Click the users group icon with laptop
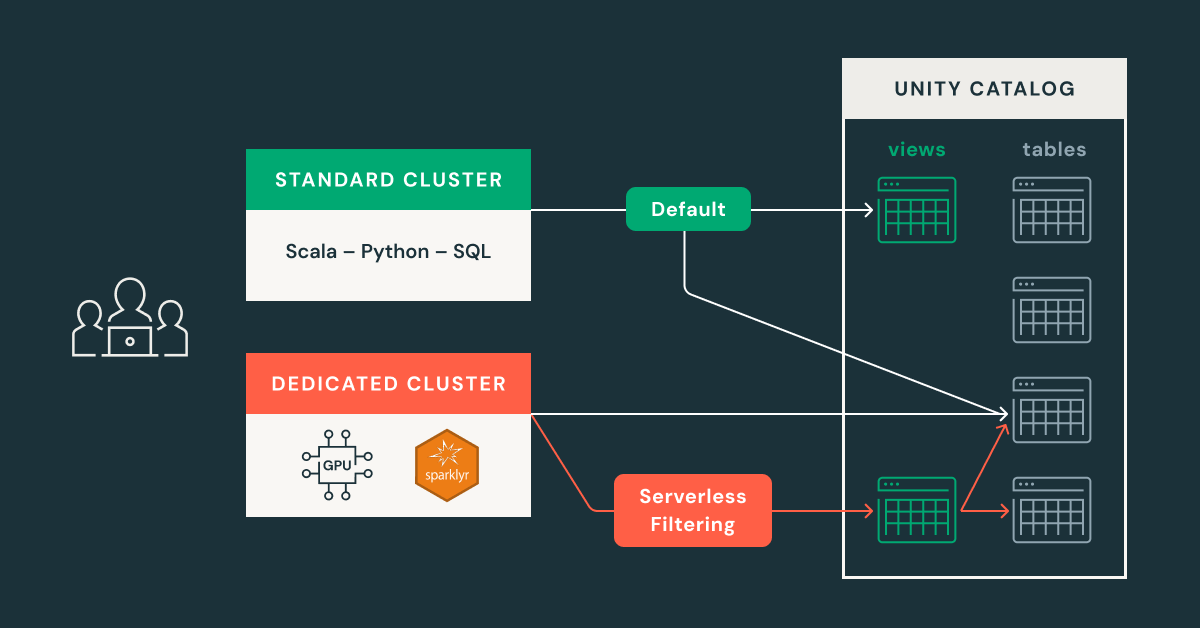This screenshot has width=1200, height=628. point(130,317)
